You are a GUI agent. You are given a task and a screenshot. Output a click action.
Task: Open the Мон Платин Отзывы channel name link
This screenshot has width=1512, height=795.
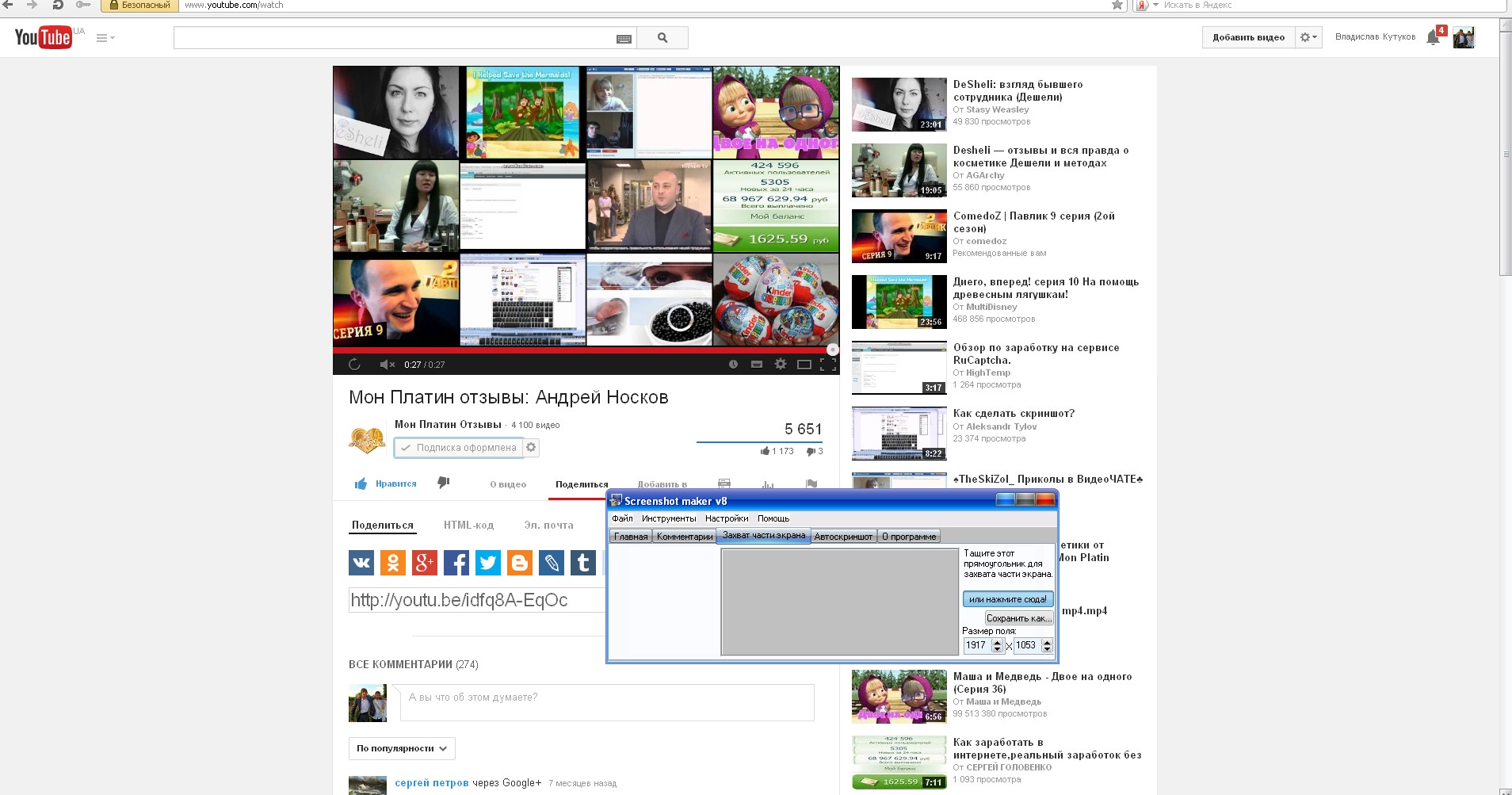tap(448, 424)
